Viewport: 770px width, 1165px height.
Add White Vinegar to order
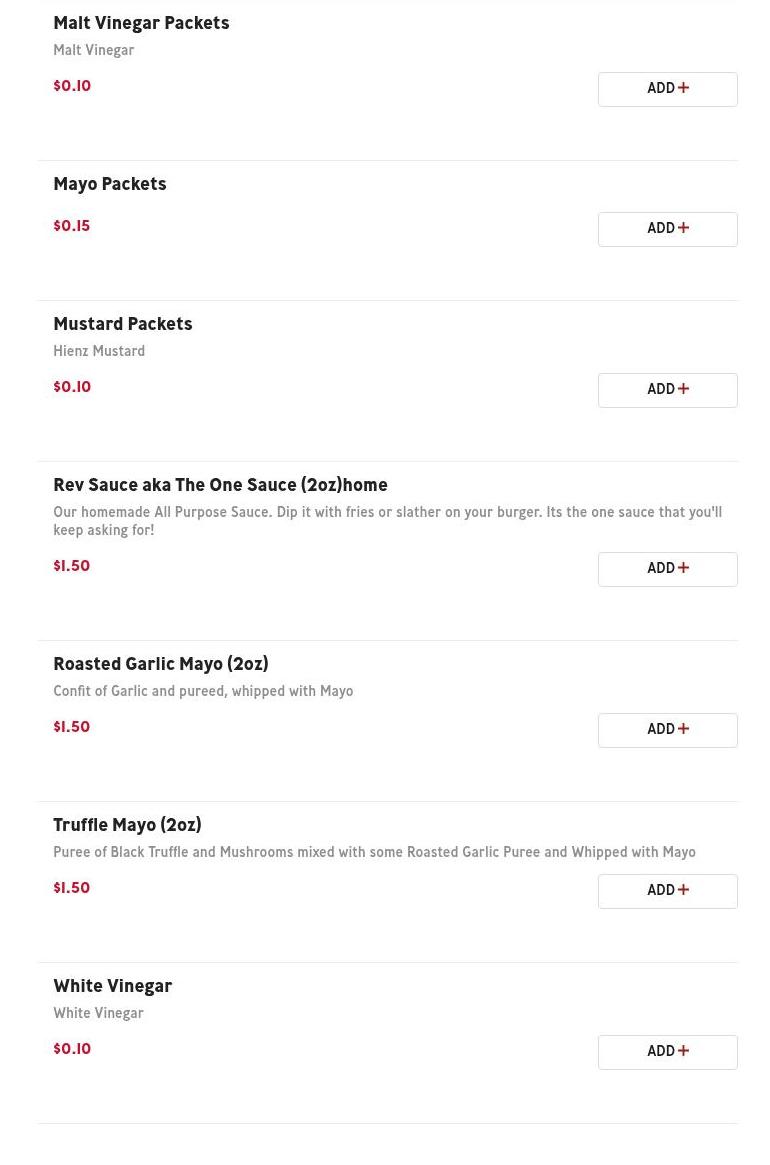(667, 1052)
